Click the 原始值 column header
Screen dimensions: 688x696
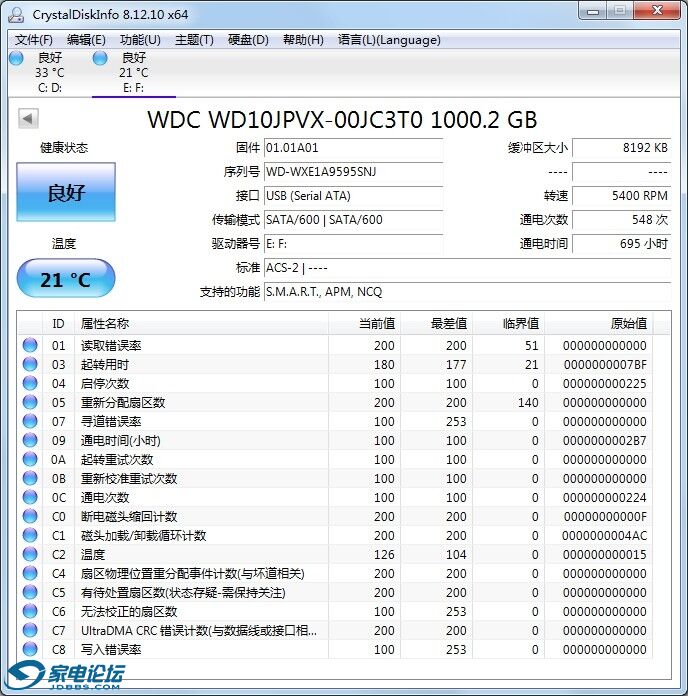click(628, 324)
